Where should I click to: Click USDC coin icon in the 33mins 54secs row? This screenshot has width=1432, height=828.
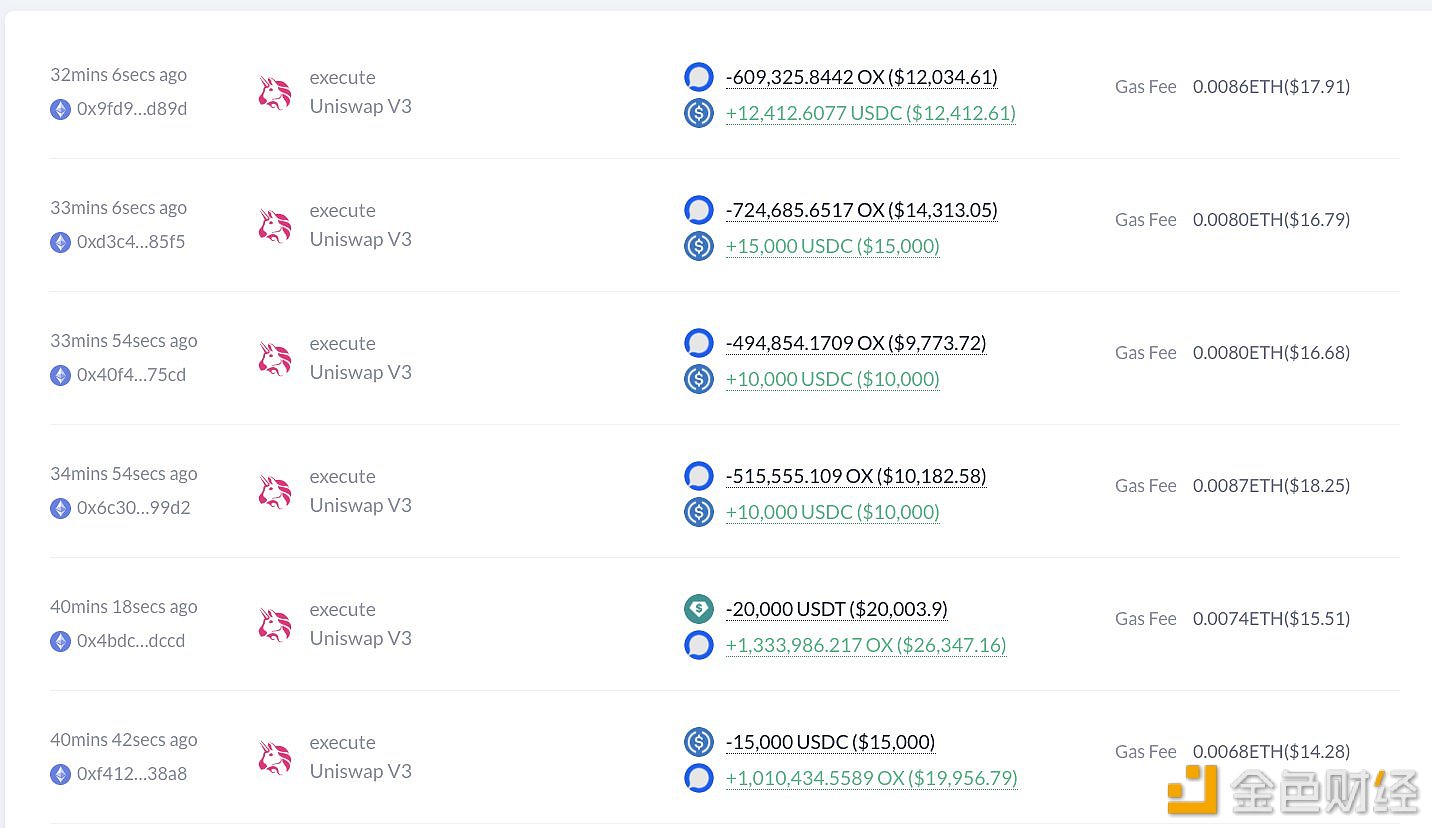coord(699,379)
